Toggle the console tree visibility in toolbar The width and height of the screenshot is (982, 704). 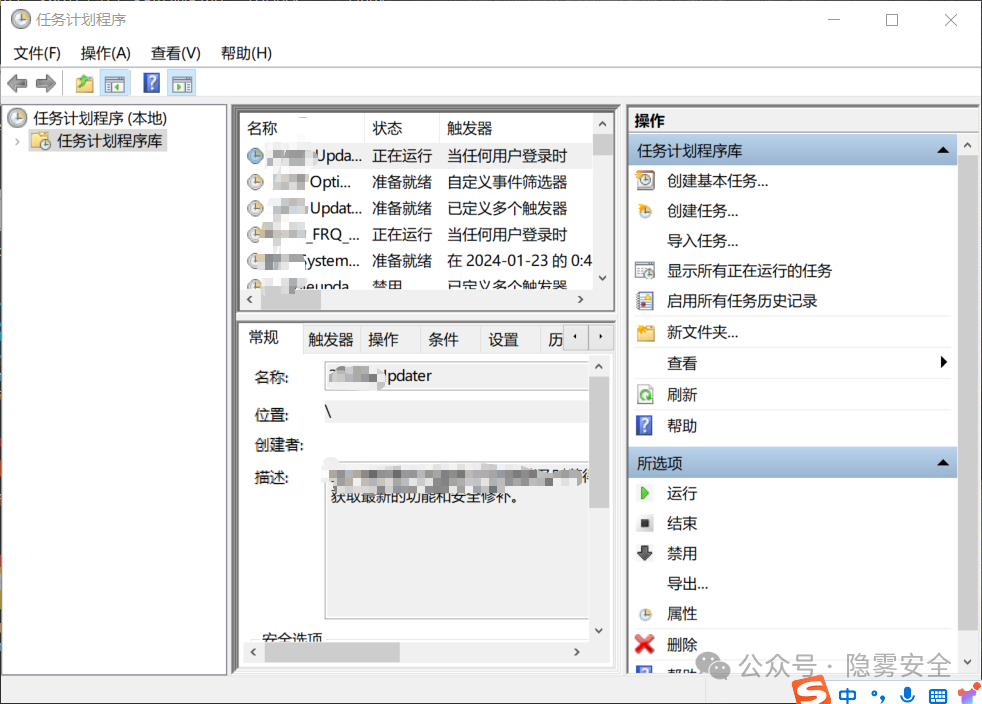115,83
